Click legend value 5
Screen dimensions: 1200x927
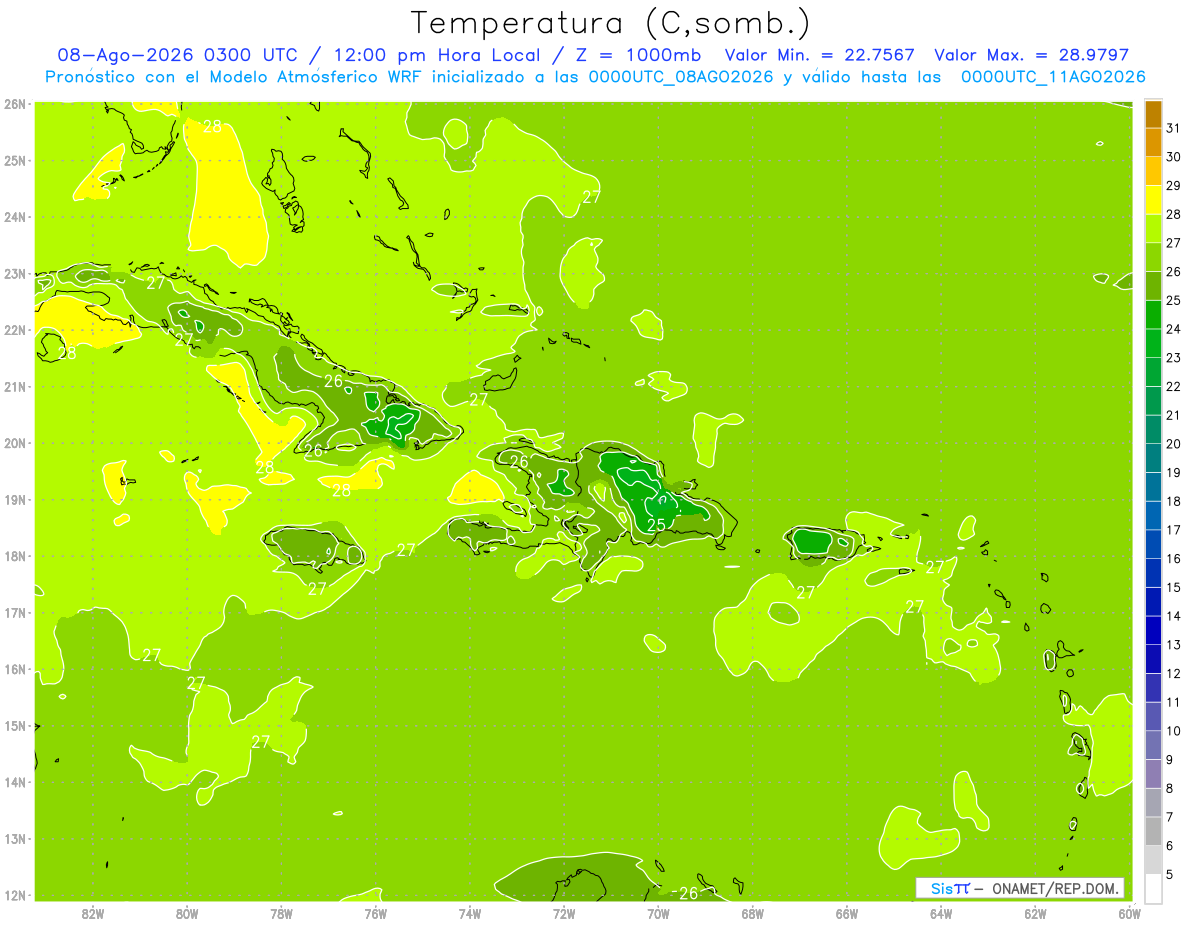[1170, 874]
